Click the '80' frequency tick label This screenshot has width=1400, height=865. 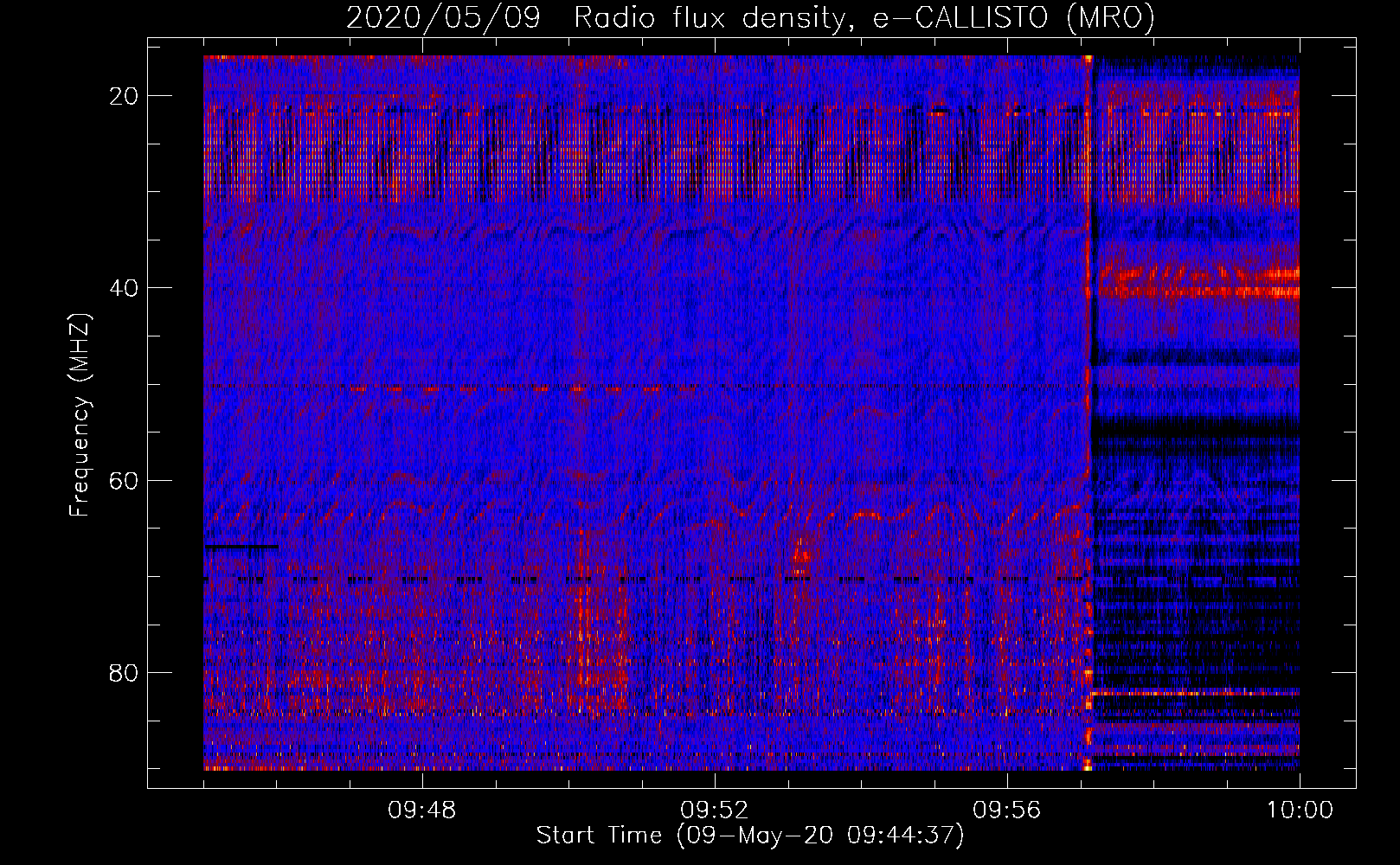click(x=125, y=672)
